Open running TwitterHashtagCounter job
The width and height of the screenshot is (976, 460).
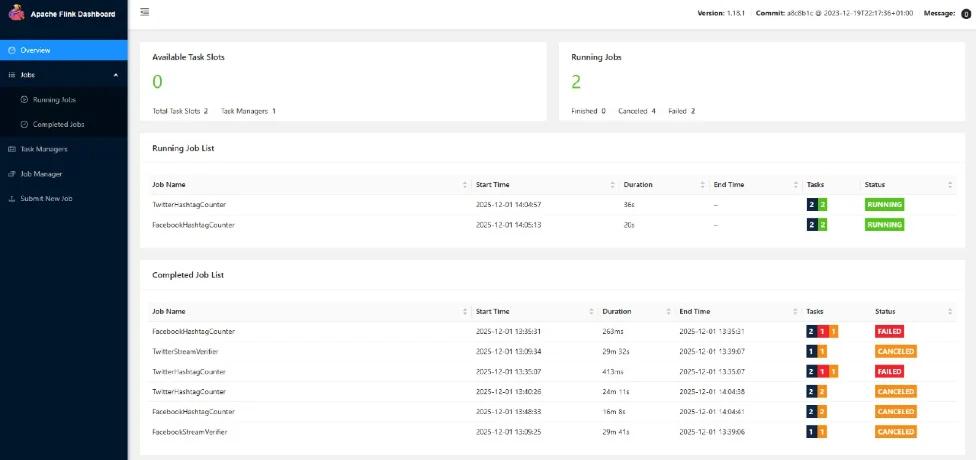point(189,205)
